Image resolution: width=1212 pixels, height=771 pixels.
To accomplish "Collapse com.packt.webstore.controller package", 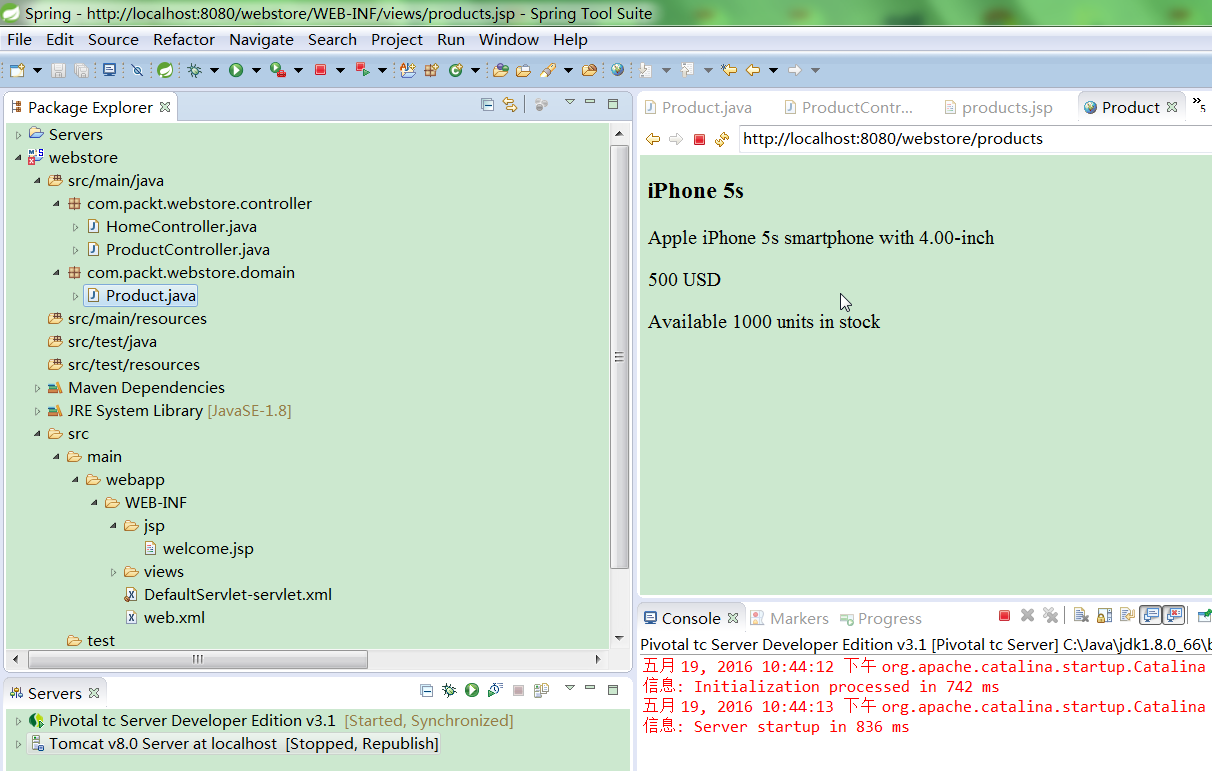I will coord(57,203).
